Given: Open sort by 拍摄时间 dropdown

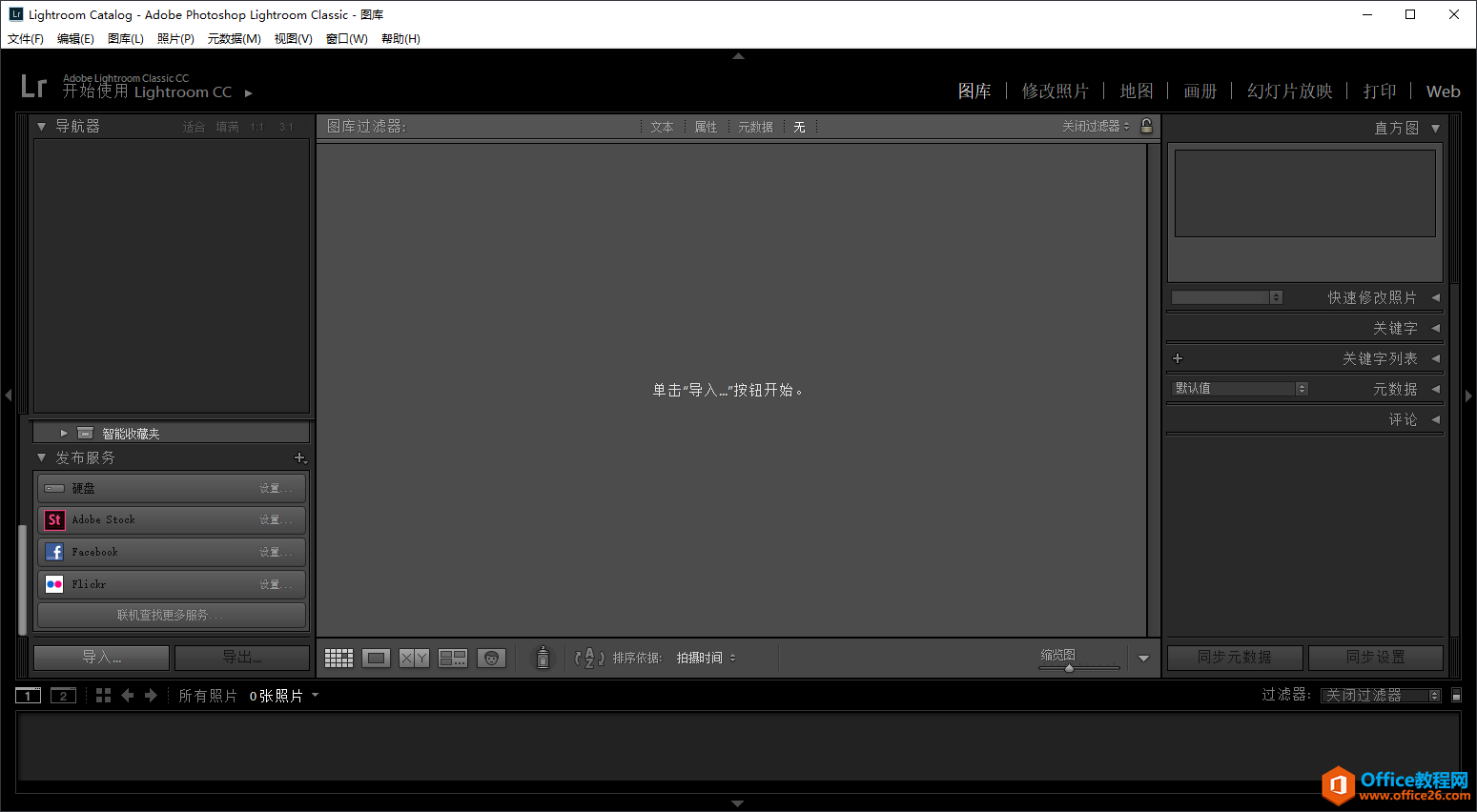Looking at the screenshot, I should click(x=706, y=658).
